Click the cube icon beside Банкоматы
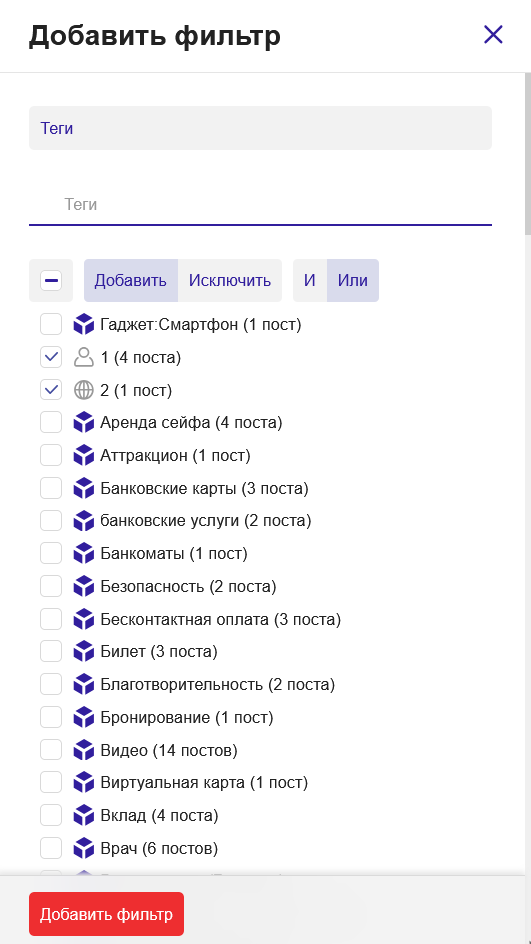Image resolution: width=531 pixels, height=944 pixels. coord(84,553)
